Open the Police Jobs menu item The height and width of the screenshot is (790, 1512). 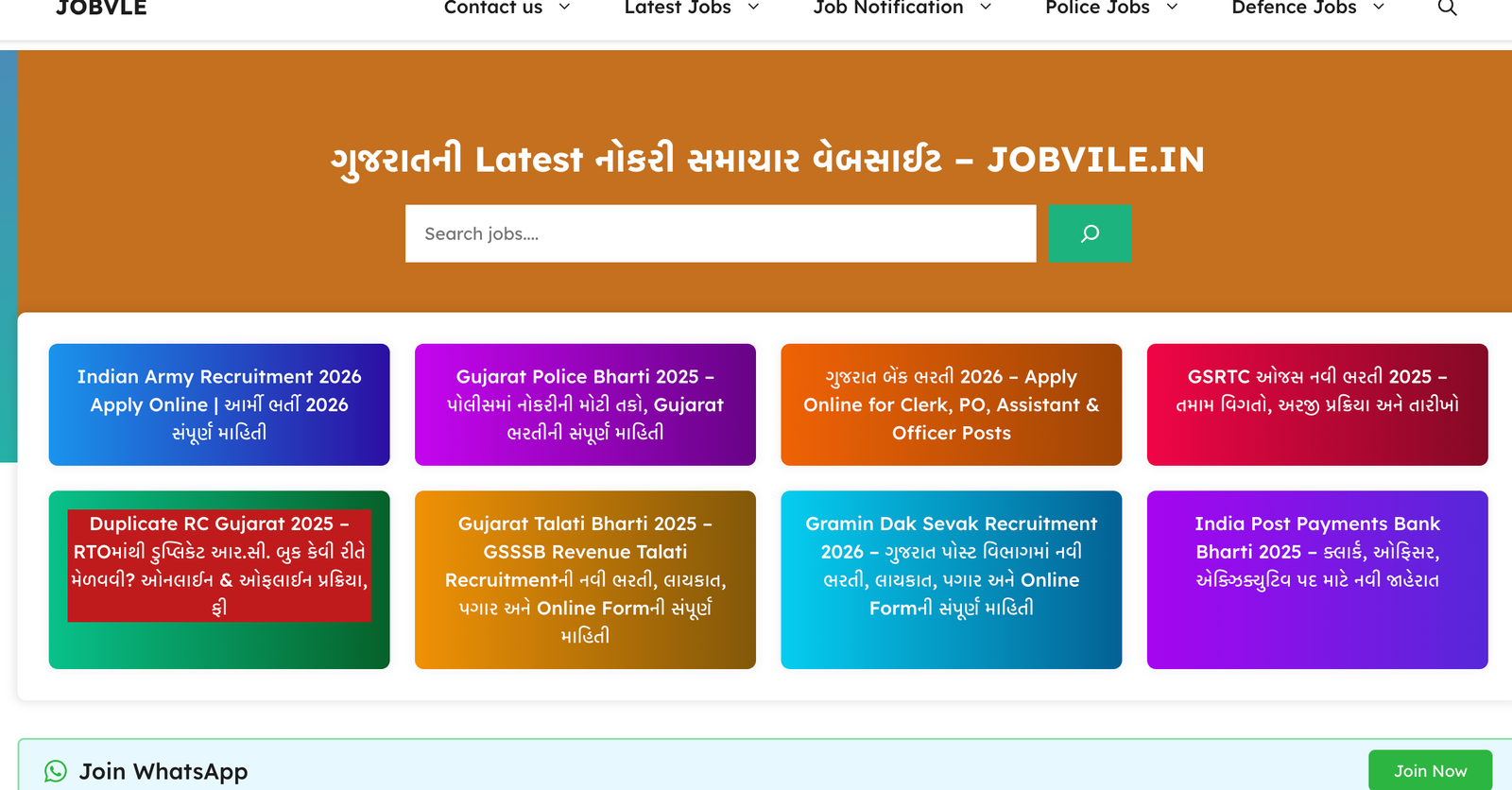click(x=1097, y=8)
